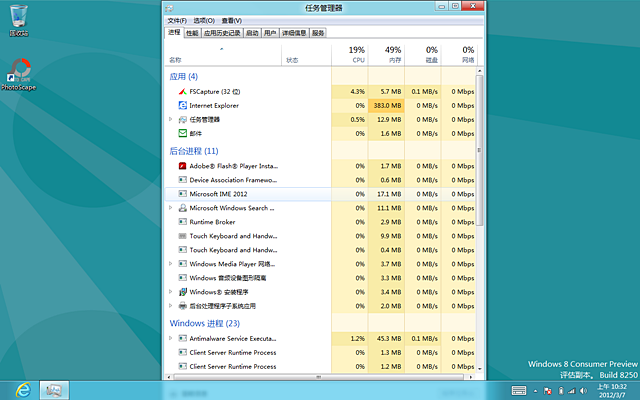Click icon of Touch Keyboard row using 9.9 MB
The height and width of the screenshot is (400, 640).
[x=182, y=236]
